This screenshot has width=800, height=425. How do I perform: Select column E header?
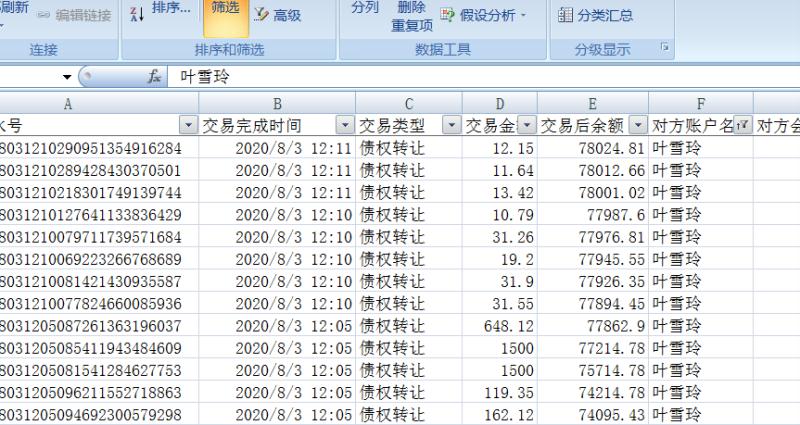(x=593, y=104)
